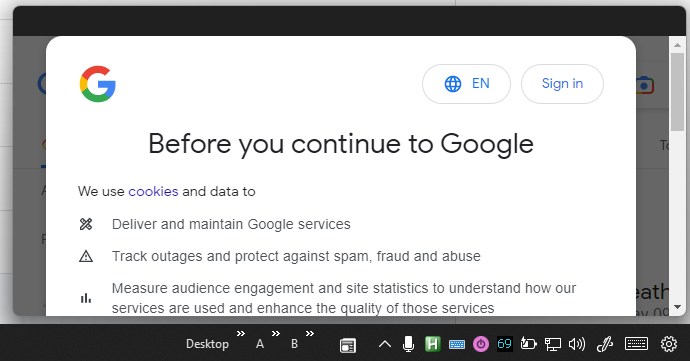Open the settings gear tray icon
The width and height of the screenshot is (690, 361).
[x=669, y=344]
